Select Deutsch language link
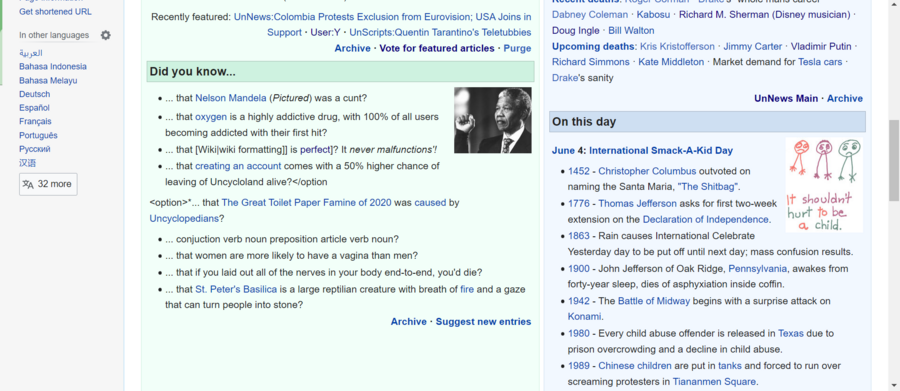 click(x=34, y=94)
